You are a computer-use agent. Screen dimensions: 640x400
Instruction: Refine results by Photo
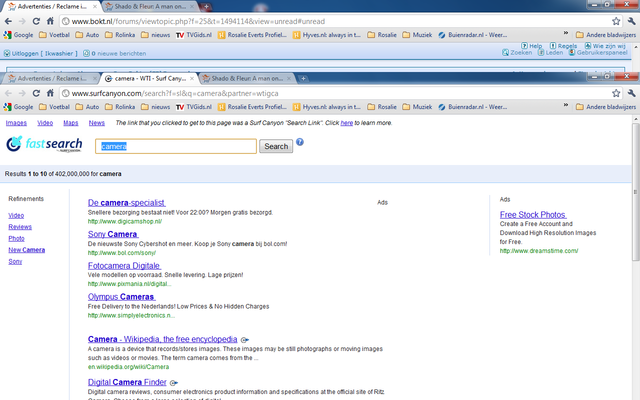(x=16, y=238)
